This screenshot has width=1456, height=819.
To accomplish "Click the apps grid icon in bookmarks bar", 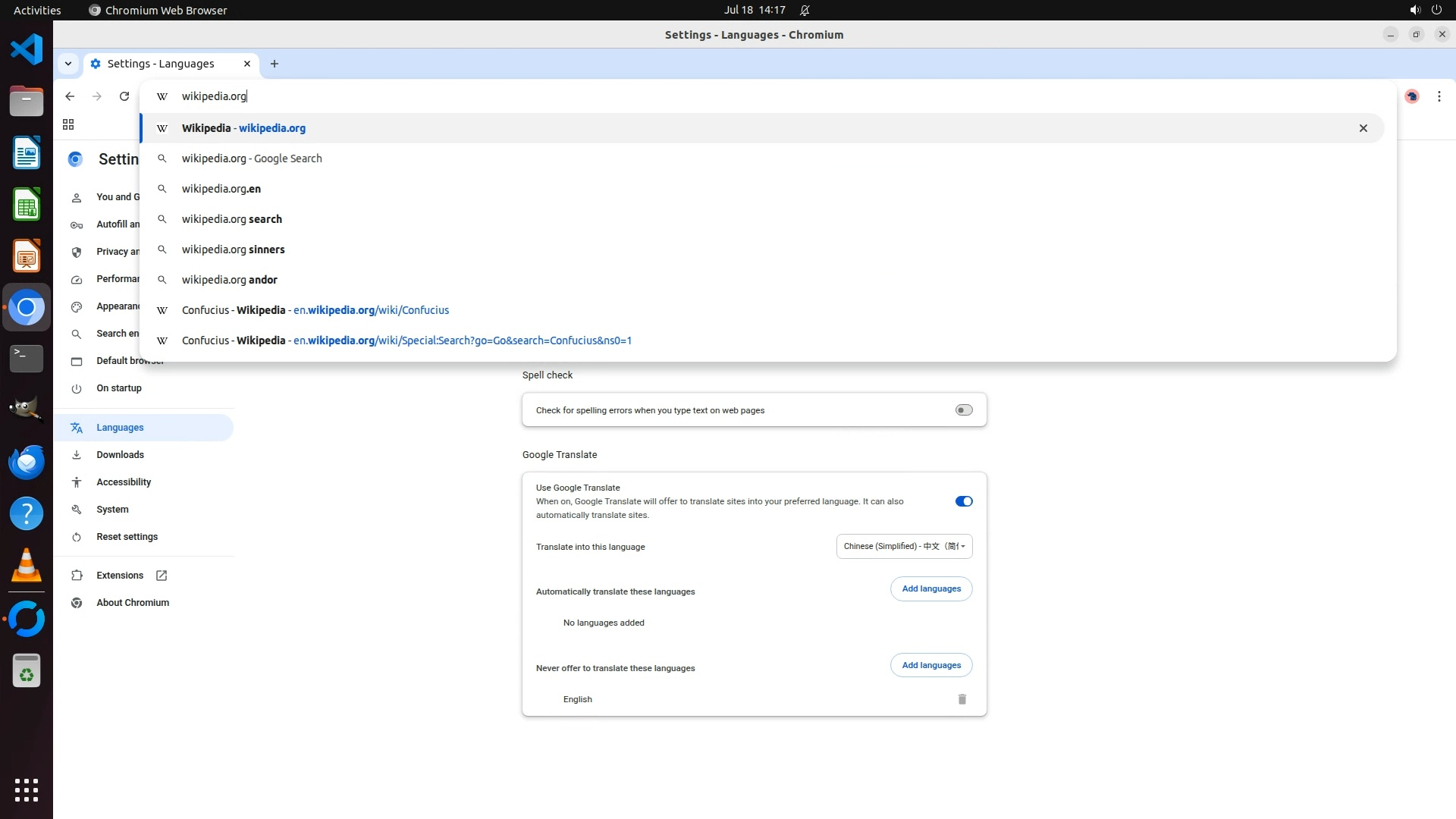I will [x=68, y=124].
